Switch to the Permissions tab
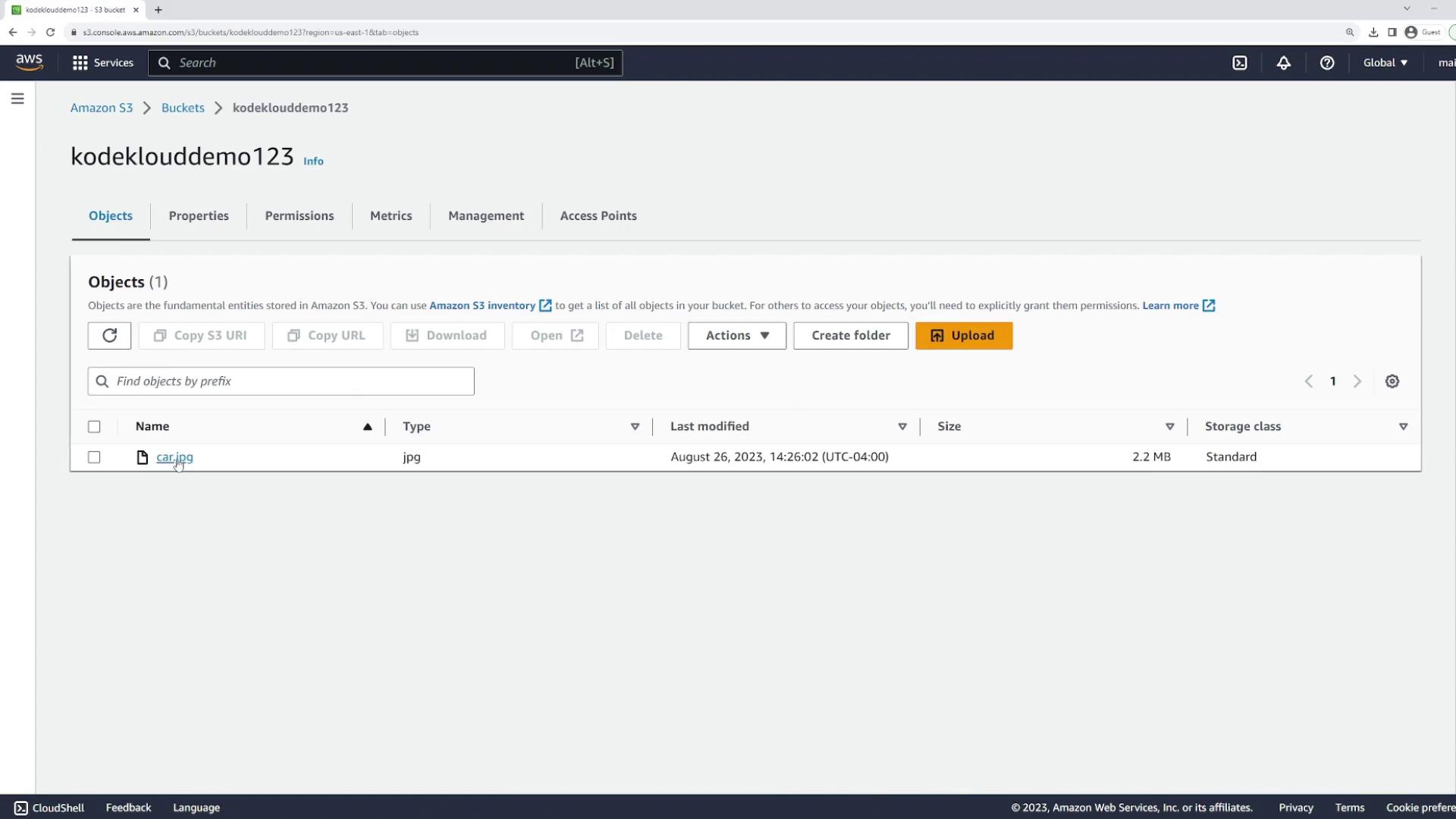This screenshot has height=819, width=1456. click(299, 216)
